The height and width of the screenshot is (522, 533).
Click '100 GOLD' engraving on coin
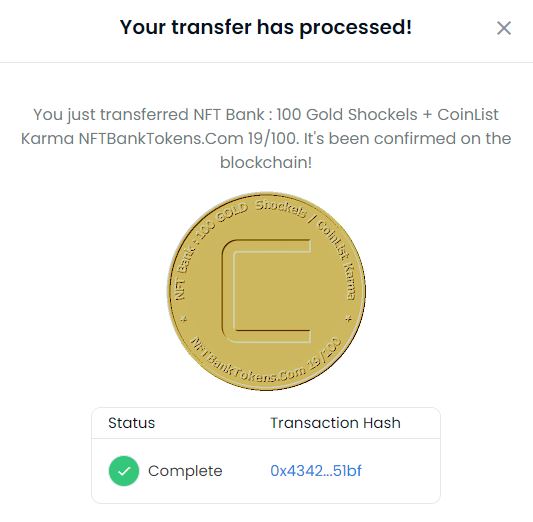click(x=224, y=218)
